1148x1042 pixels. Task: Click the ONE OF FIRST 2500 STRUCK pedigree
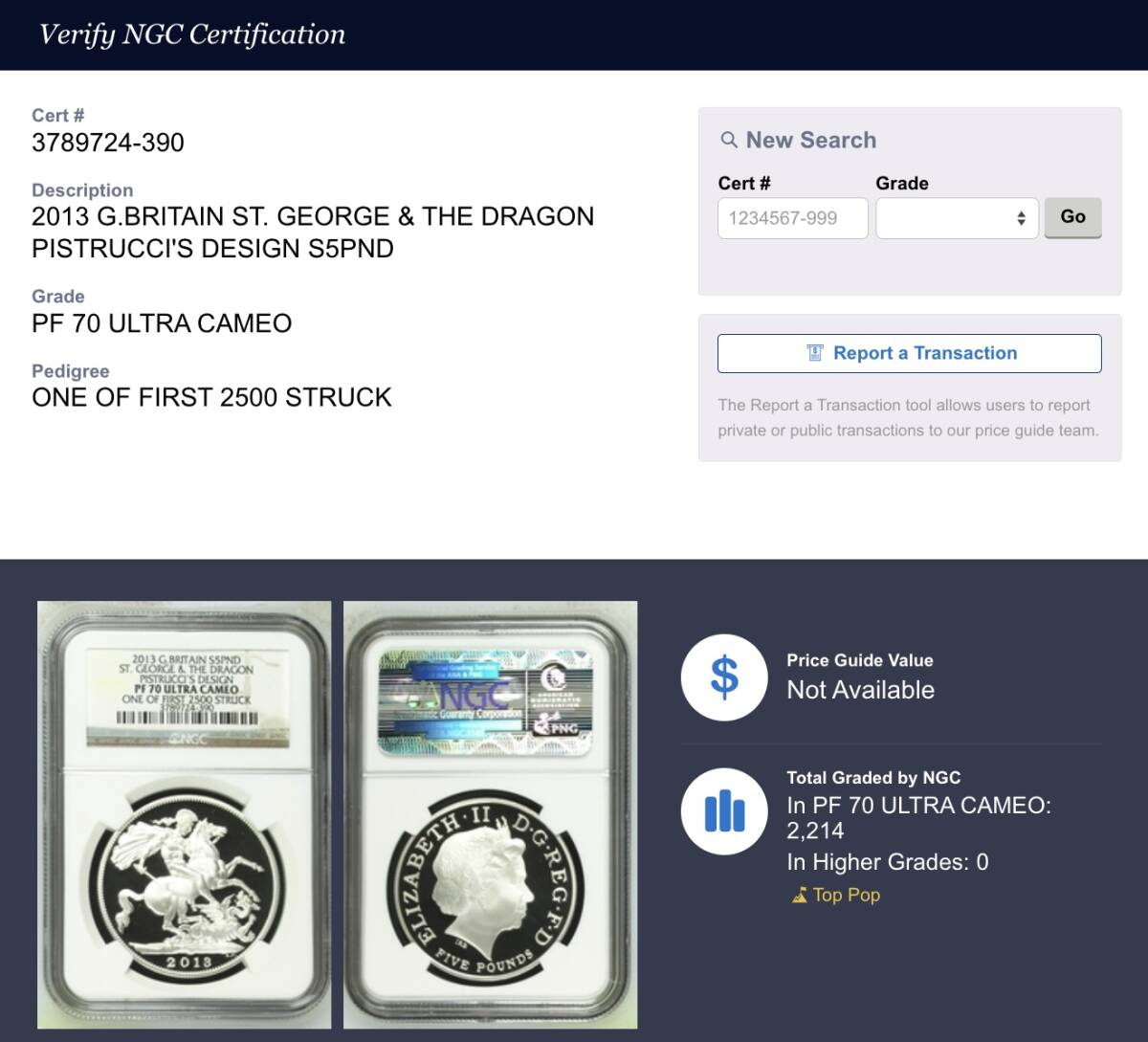click(211, 398)
